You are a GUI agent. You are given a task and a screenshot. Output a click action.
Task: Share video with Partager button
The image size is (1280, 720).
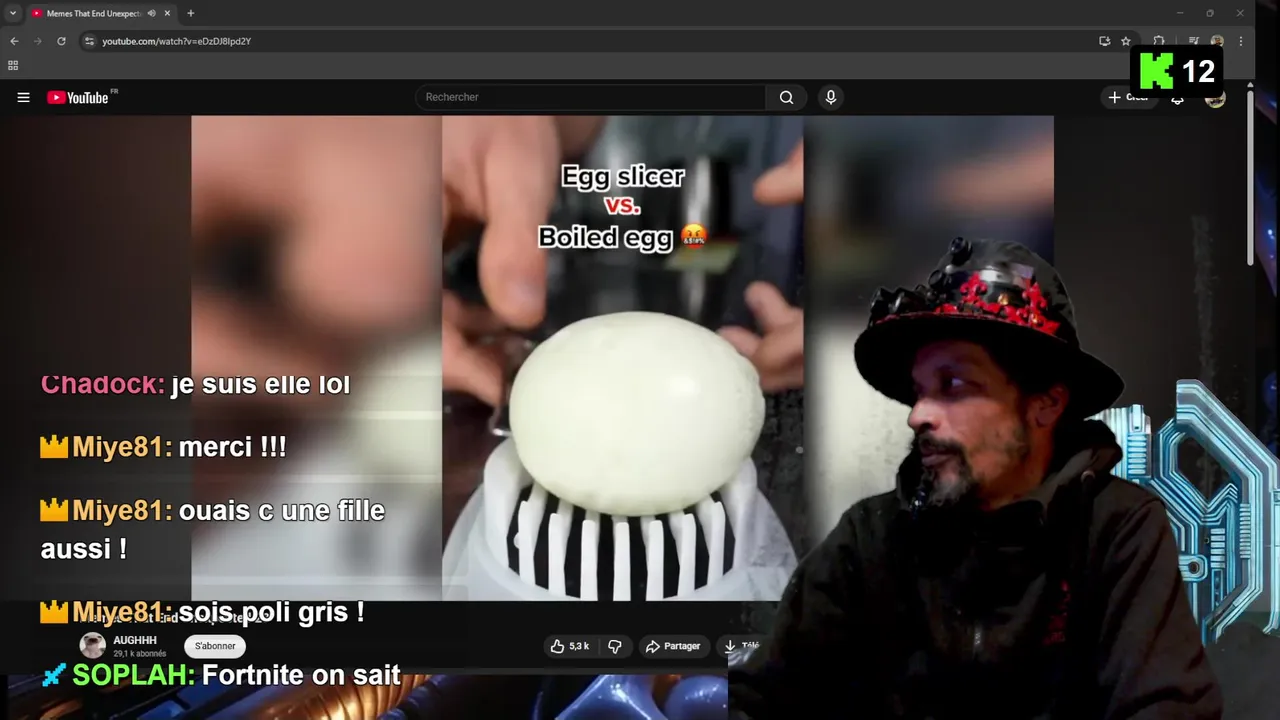click(x=673, y=646)
